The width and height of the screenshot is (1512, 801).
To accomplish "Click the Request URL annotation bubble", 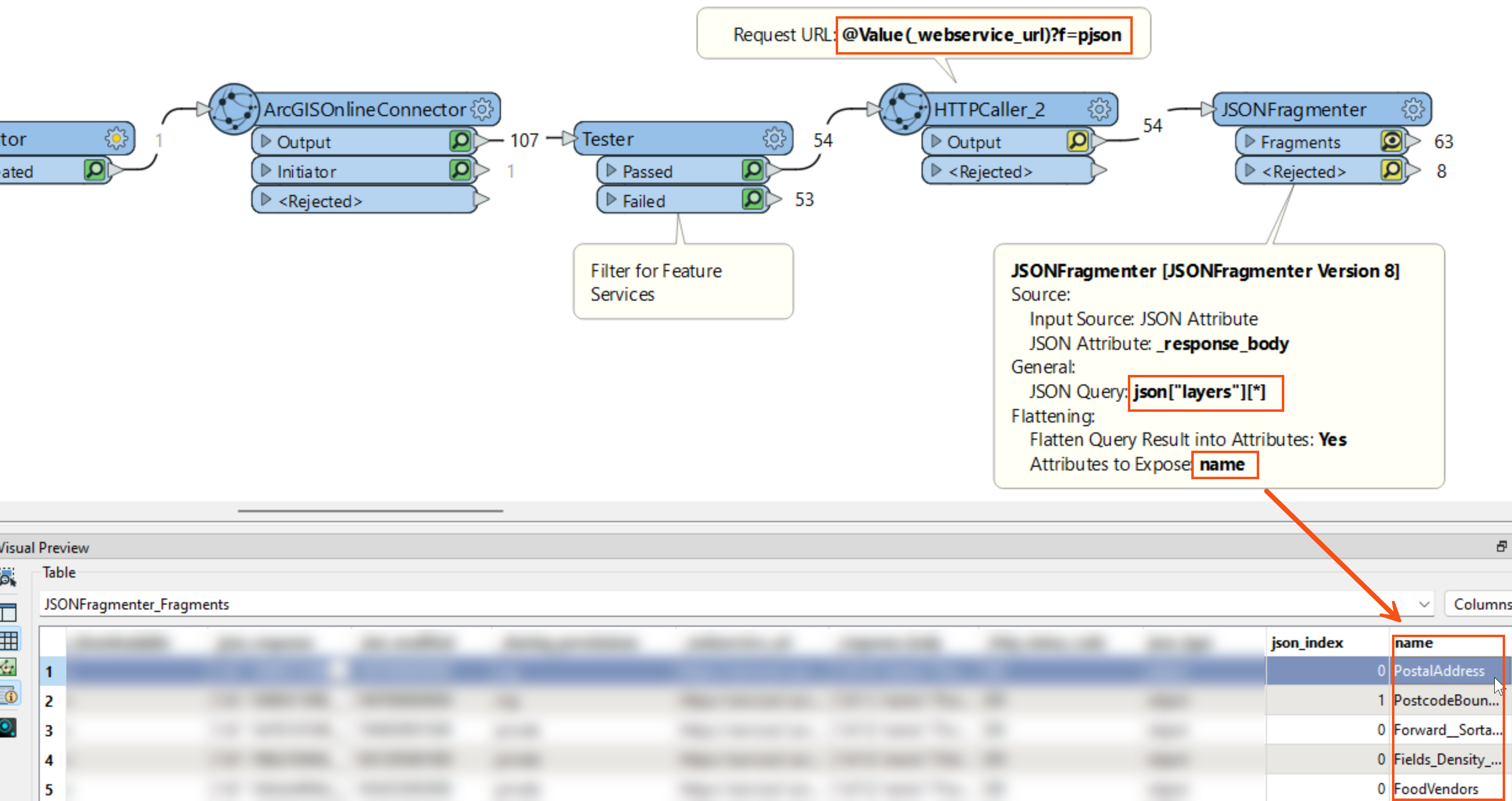I will pos(923,34).
